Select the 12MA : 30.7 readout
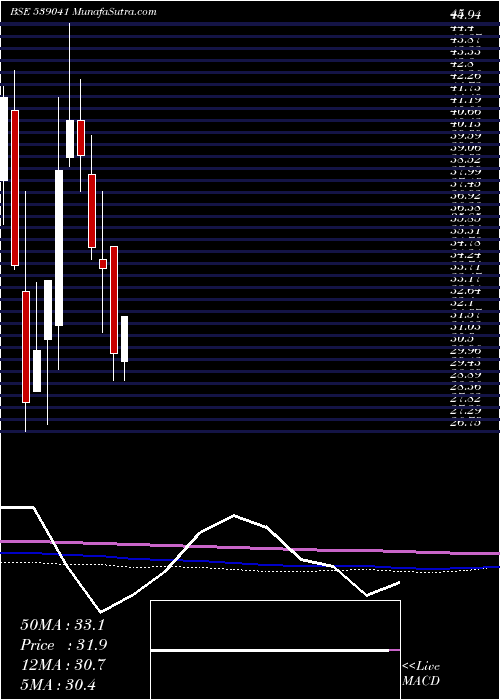500x700 pixels. pos(62,665)
